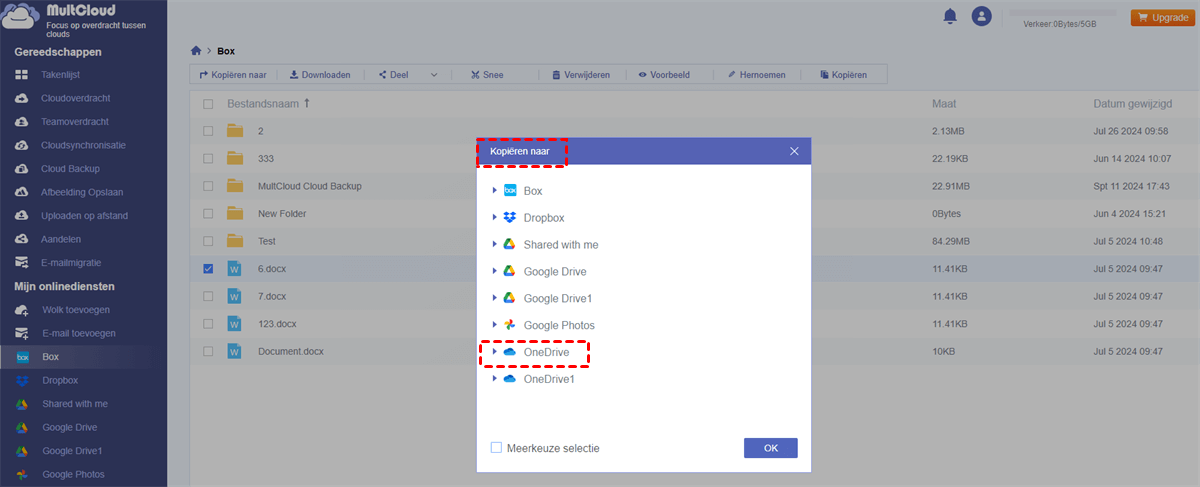Expand the OneDrive node in dialog
Image resolution: width=1200 pixels, height=487 pixels.
tap(494, 352)
